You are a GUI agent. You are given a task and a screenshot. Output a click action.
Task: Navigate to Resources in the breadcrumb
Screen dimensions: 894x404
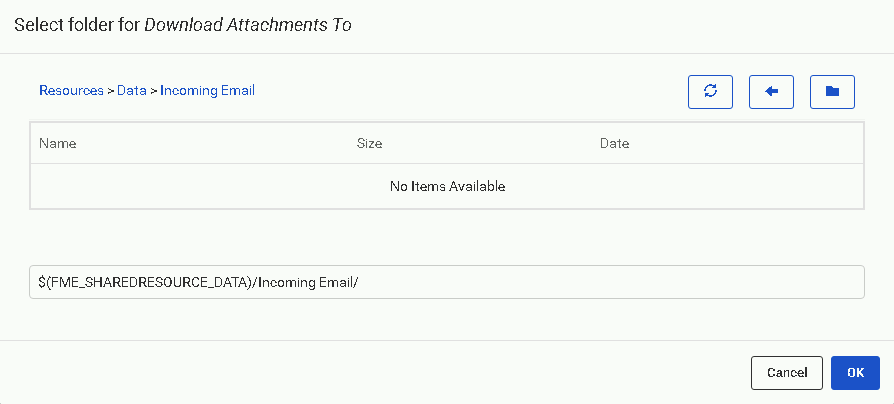(71, 90)
